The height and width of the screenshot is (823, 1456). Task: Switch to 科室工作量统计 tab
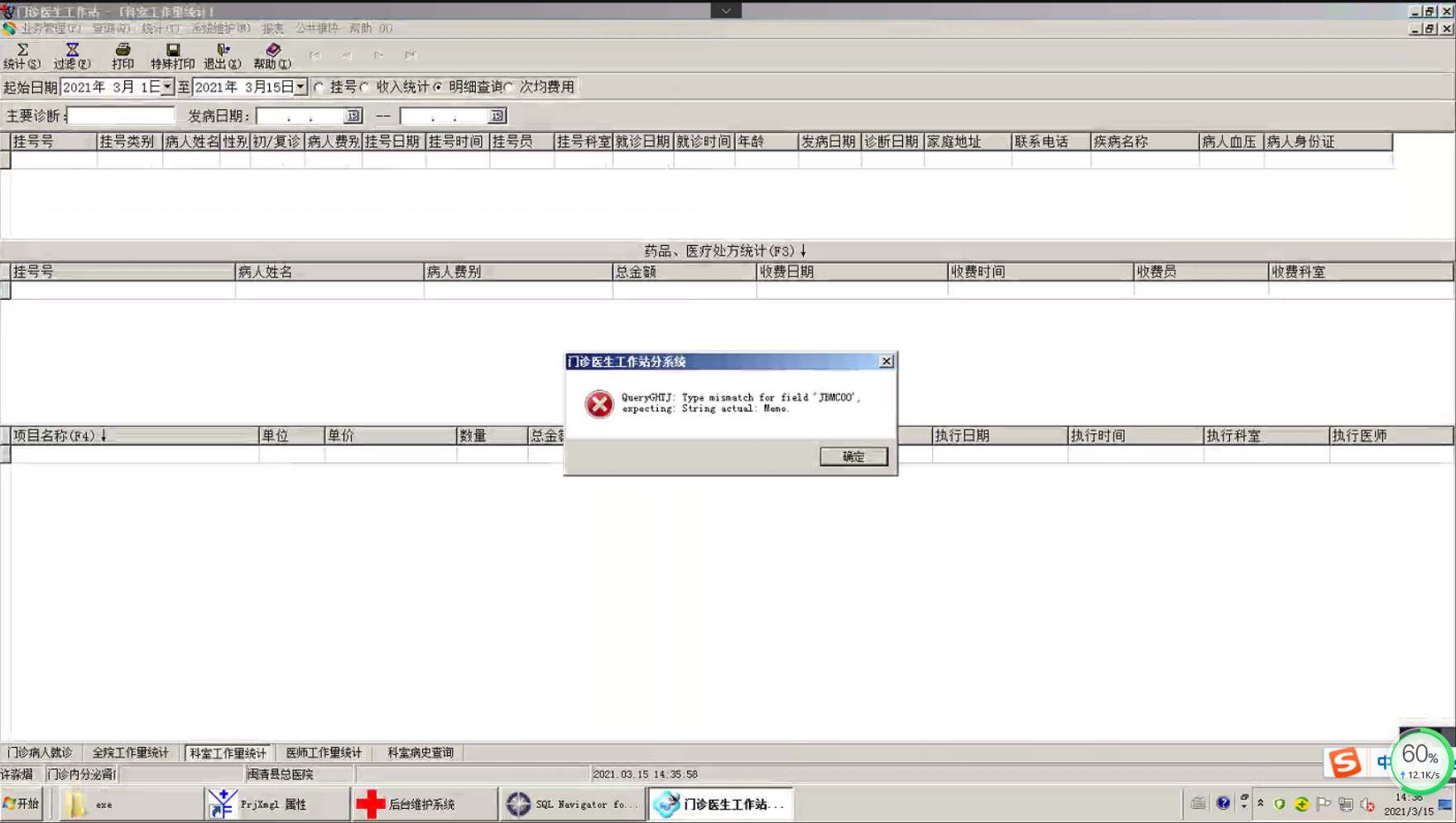point(228,753)
